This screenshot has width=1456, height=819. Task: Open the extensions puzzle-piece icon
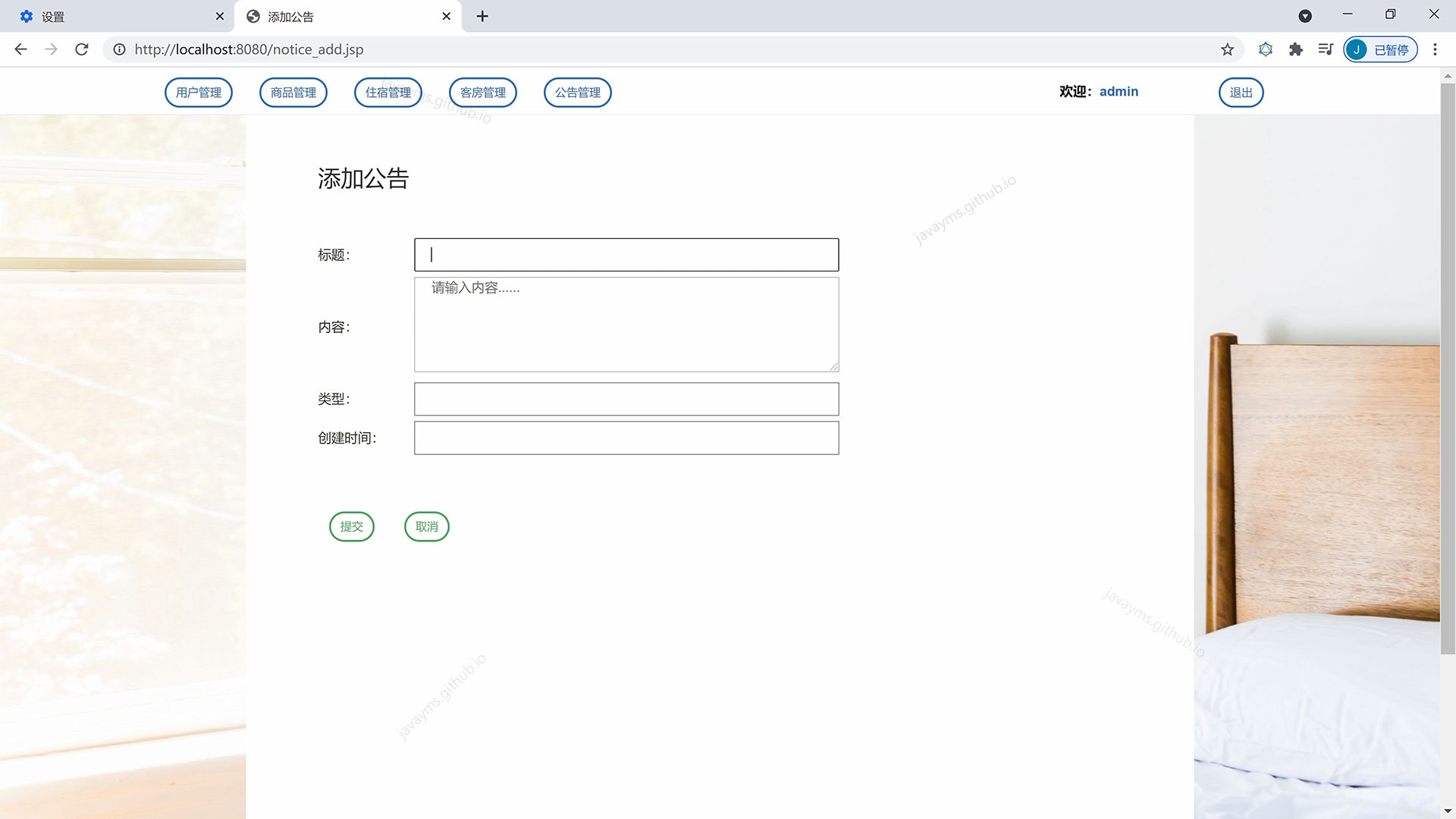pos(1295,49)
